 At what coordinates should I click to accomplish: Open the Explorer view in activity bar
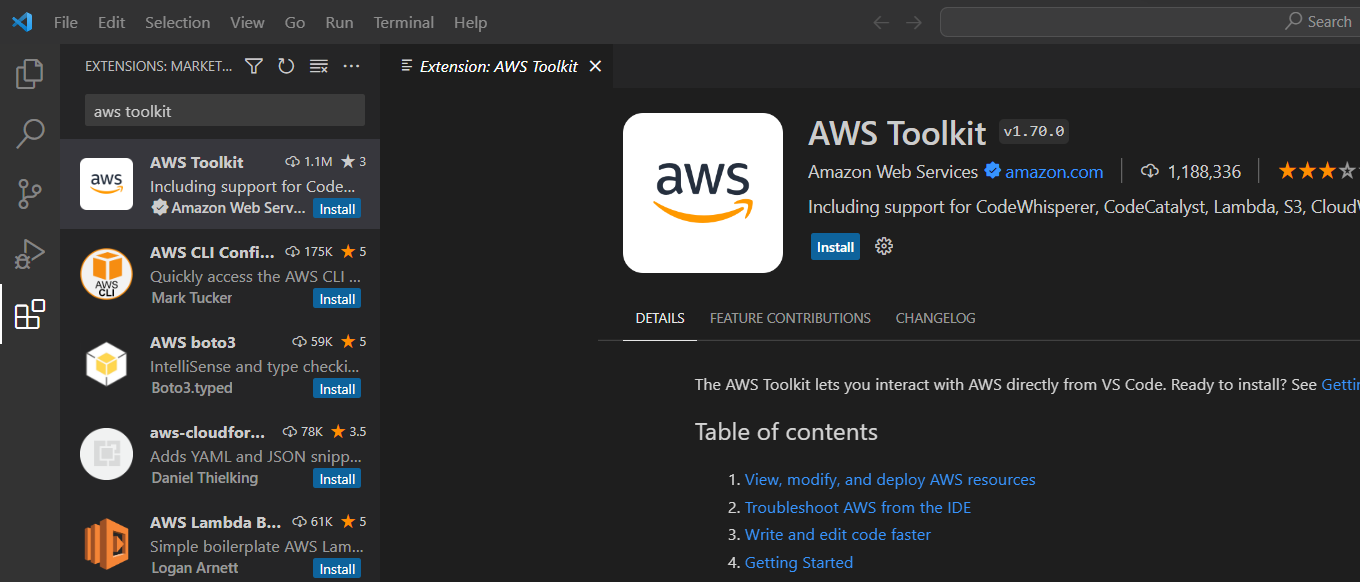30,74
